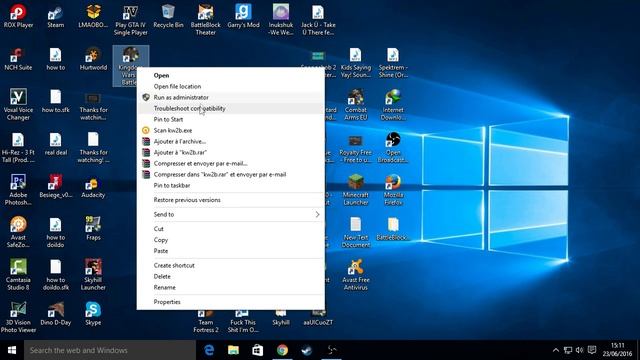
Task: Select Kids Saying Yay sound file
Action: click(x=356, y=62)
